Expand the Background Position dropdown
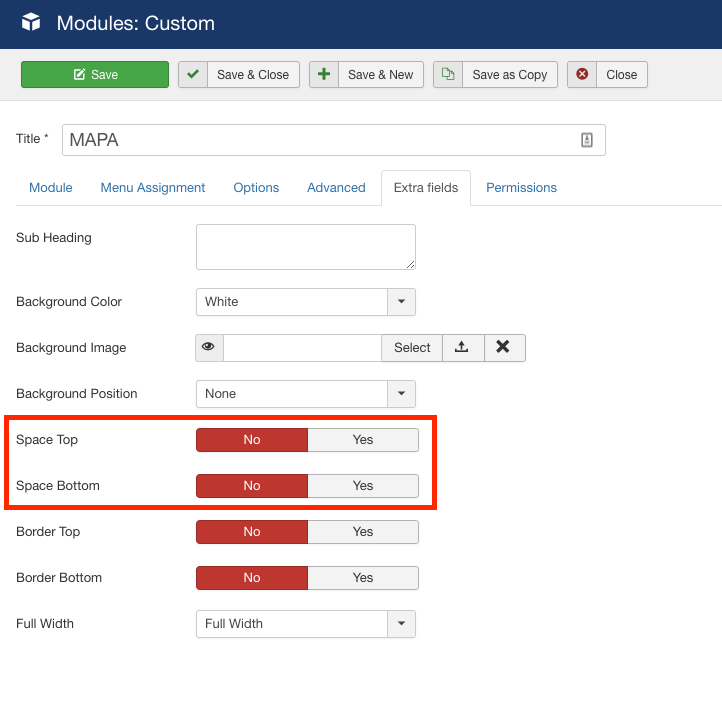This screenshot has height=703, width=722. (x=401, y=394)
